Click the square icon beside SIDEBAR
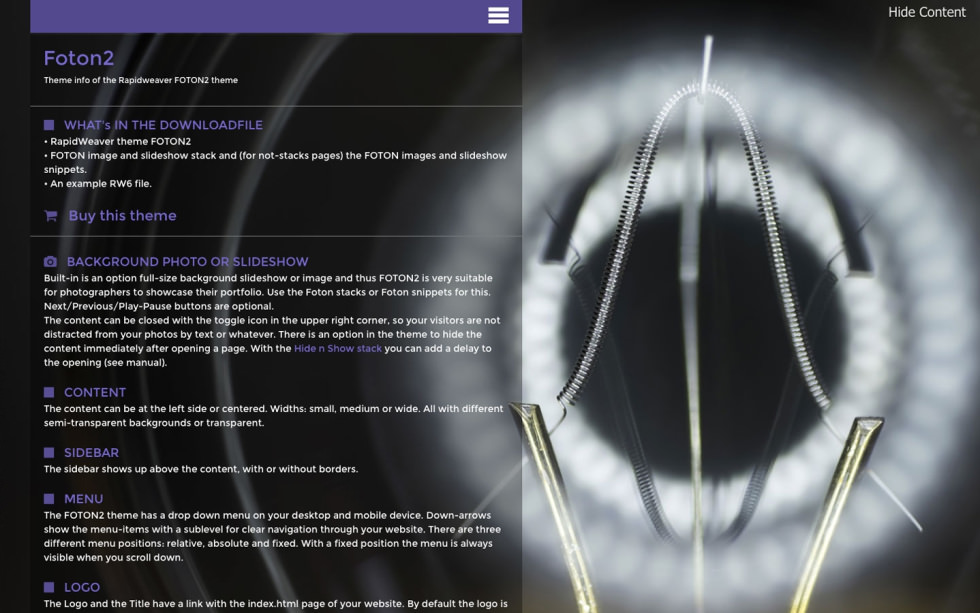The height and width of the screenshot is (613, 980). (49, 452)
